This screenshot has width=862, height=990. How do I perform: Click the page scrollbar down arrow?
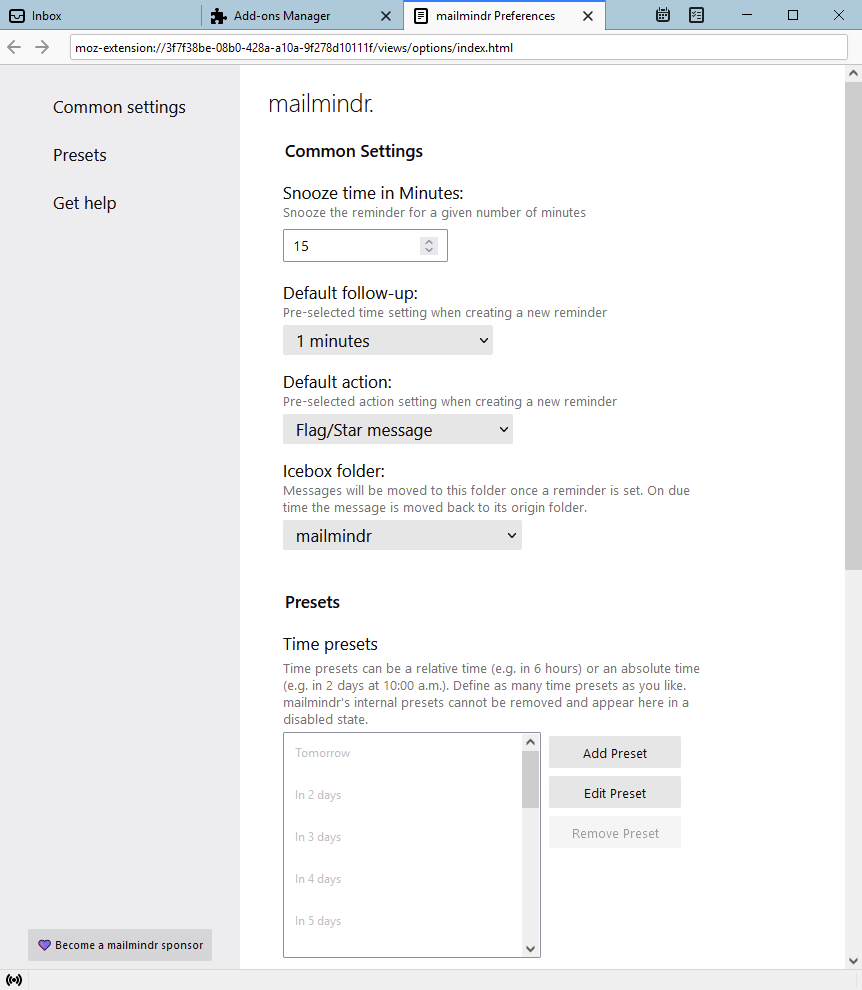[853, 961]
